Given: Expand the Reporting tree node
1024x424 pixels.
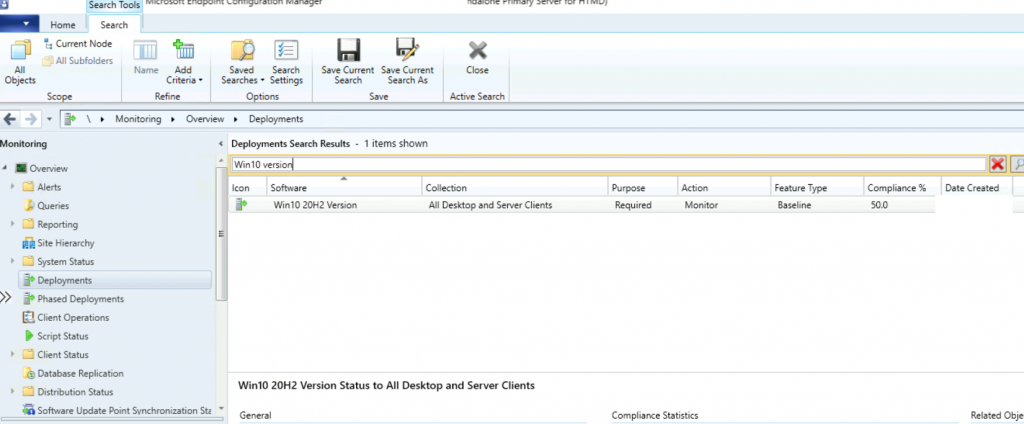Looking at the screenshot, I should pyautogui.click(x=12, y=224).
